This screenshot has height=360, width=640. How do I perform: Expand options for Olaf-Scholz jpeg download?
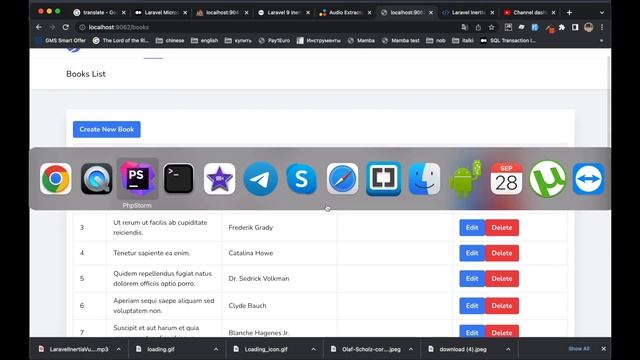pos(411,349)
